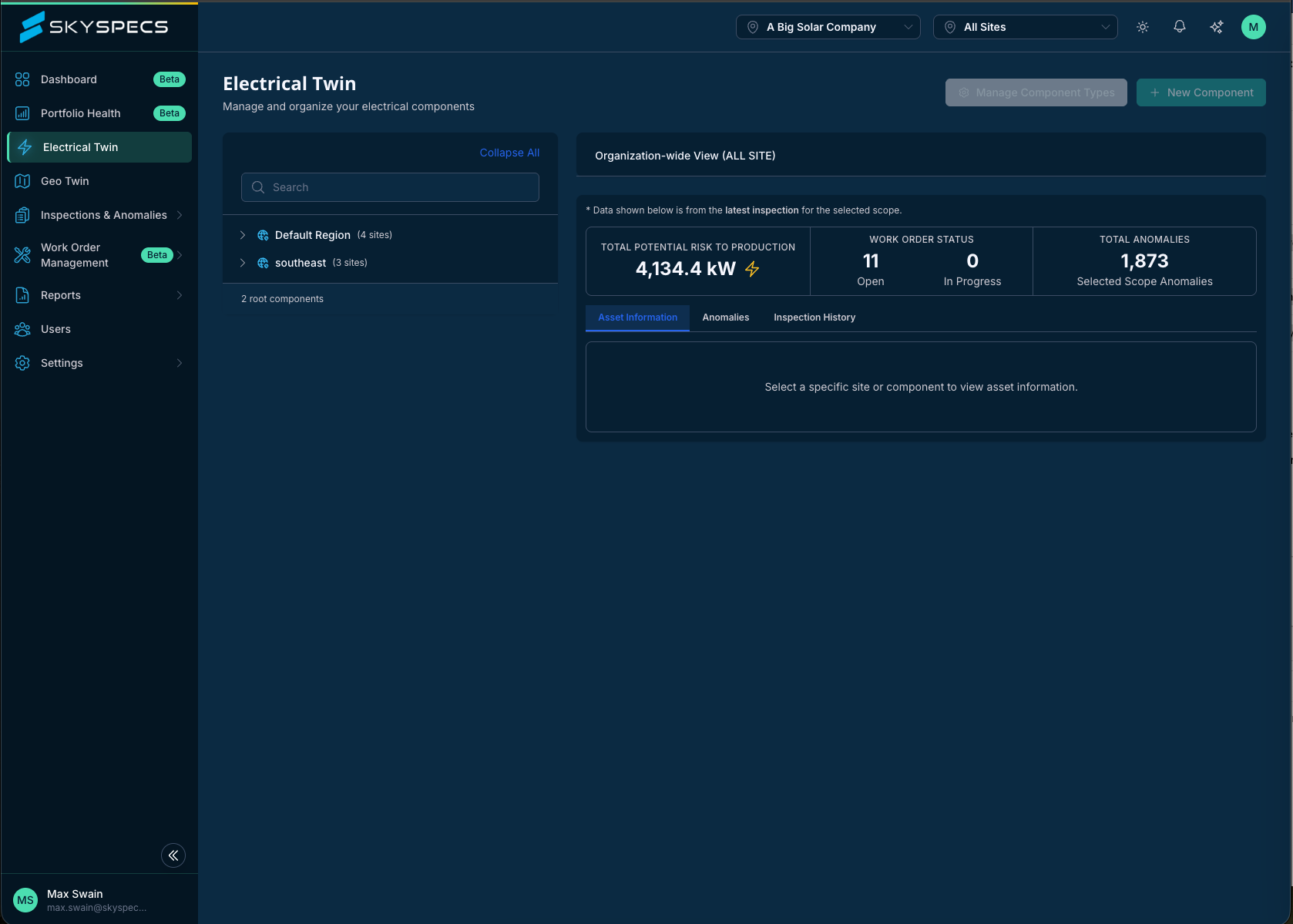Screen dimensions: 1293x924
Task: Click the Work Order Management tools icon
Action: pyautogui.click(x=22, y=255)
